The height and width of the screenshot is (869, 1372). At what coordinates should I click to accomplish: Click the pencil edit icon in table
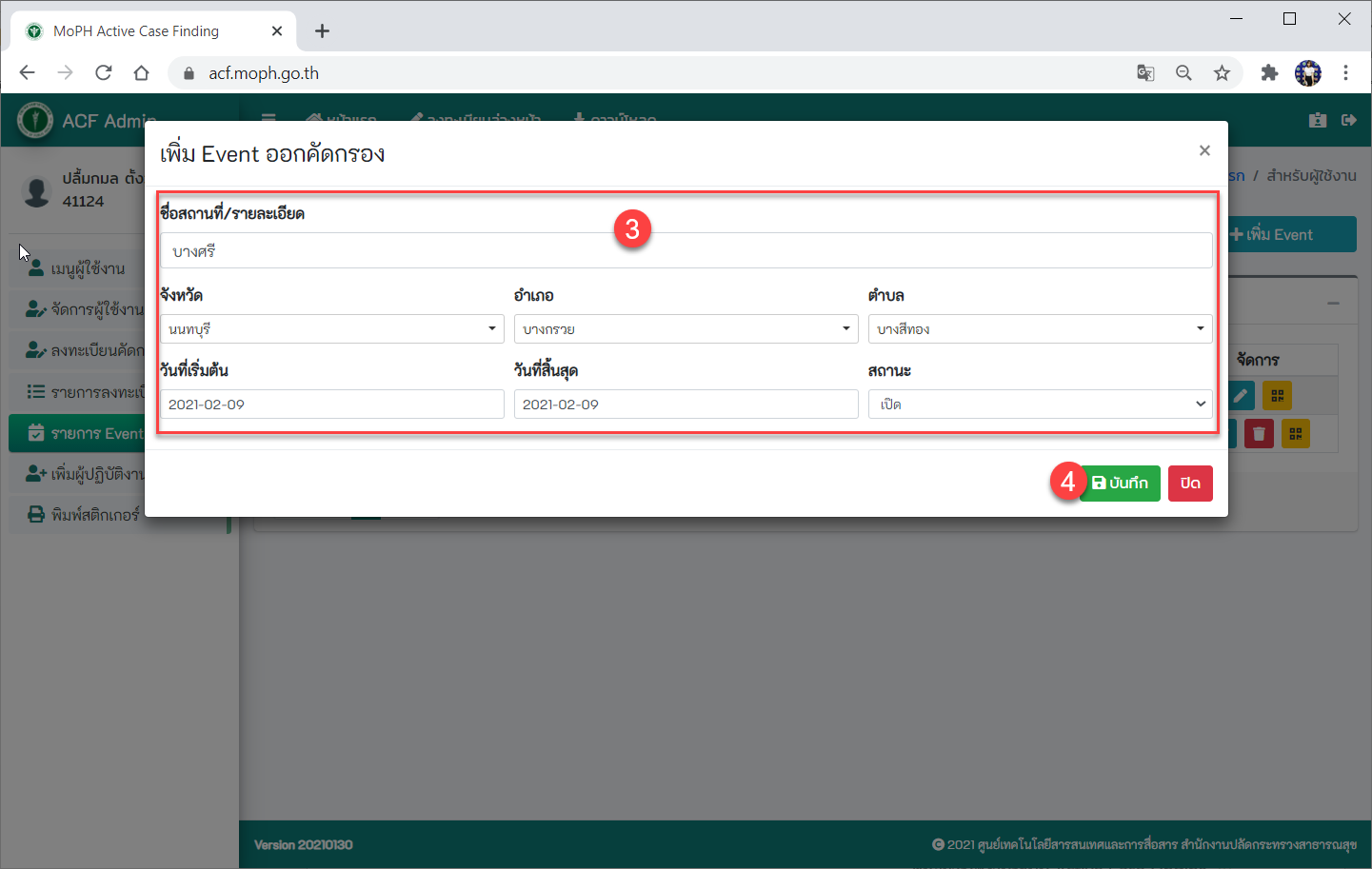pyautogui.click(x=1241, y=395)
